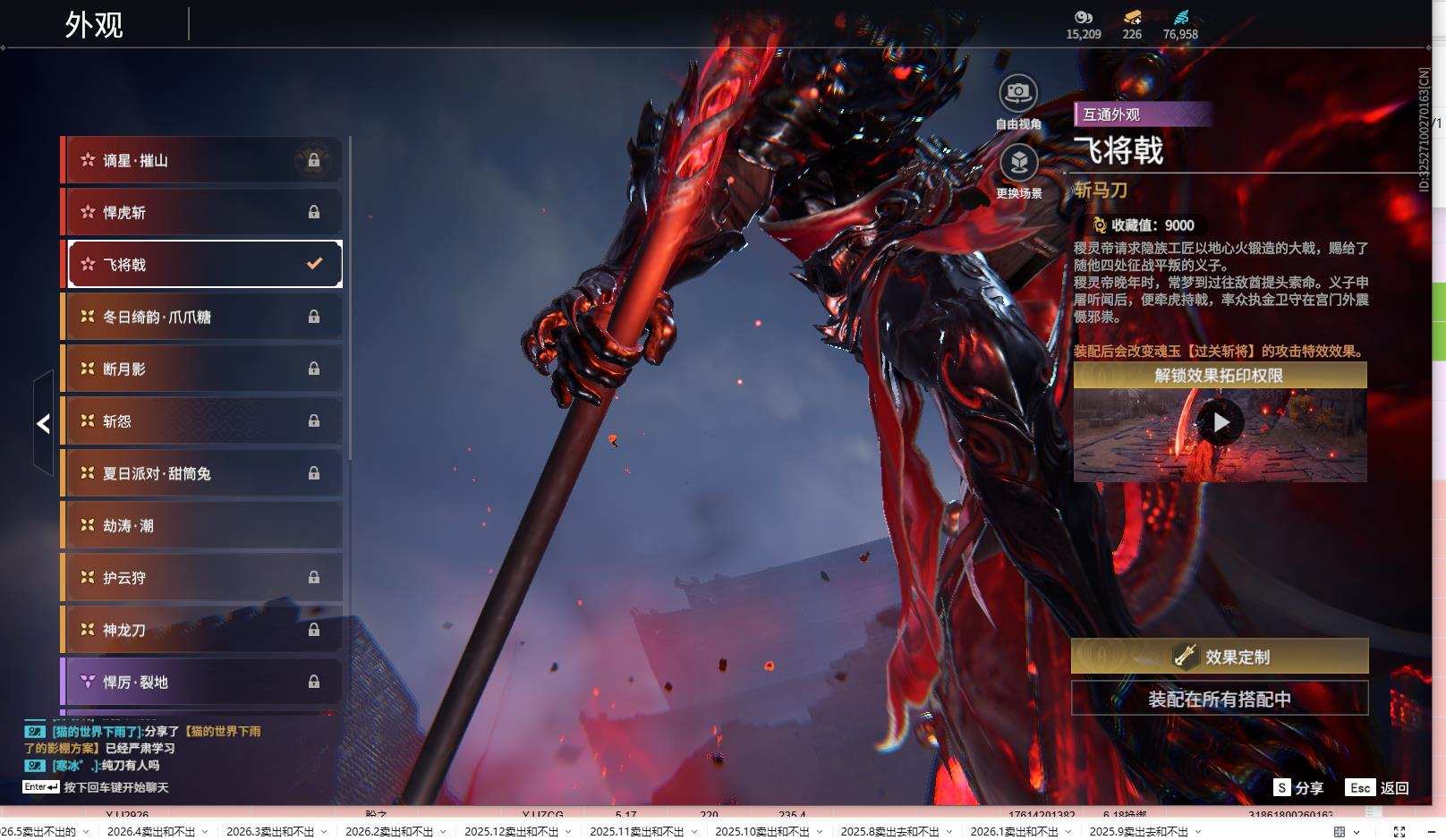Click the S key icon beside 分享
Image resolution: width=1446 pixels, height=840 pixels.
pyautogui.click(x=1282, y=787)
